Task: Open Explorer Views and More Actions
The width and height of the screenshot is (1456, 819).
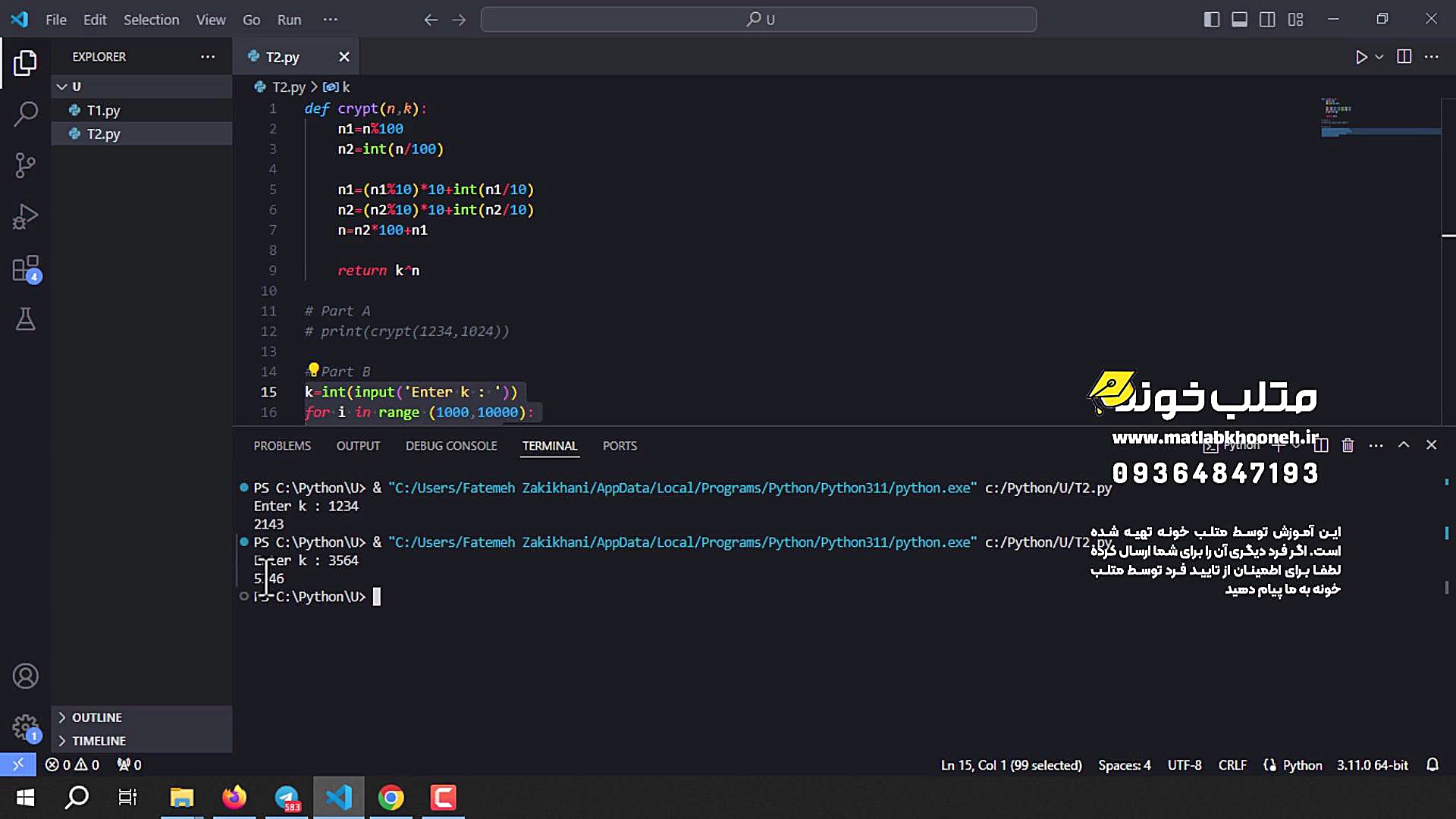Action: pos(208,57)
